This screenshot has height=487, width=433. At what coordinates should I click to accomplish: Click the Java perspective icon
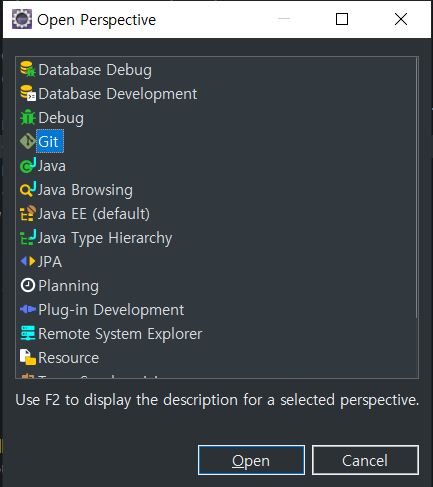[28, 165]
